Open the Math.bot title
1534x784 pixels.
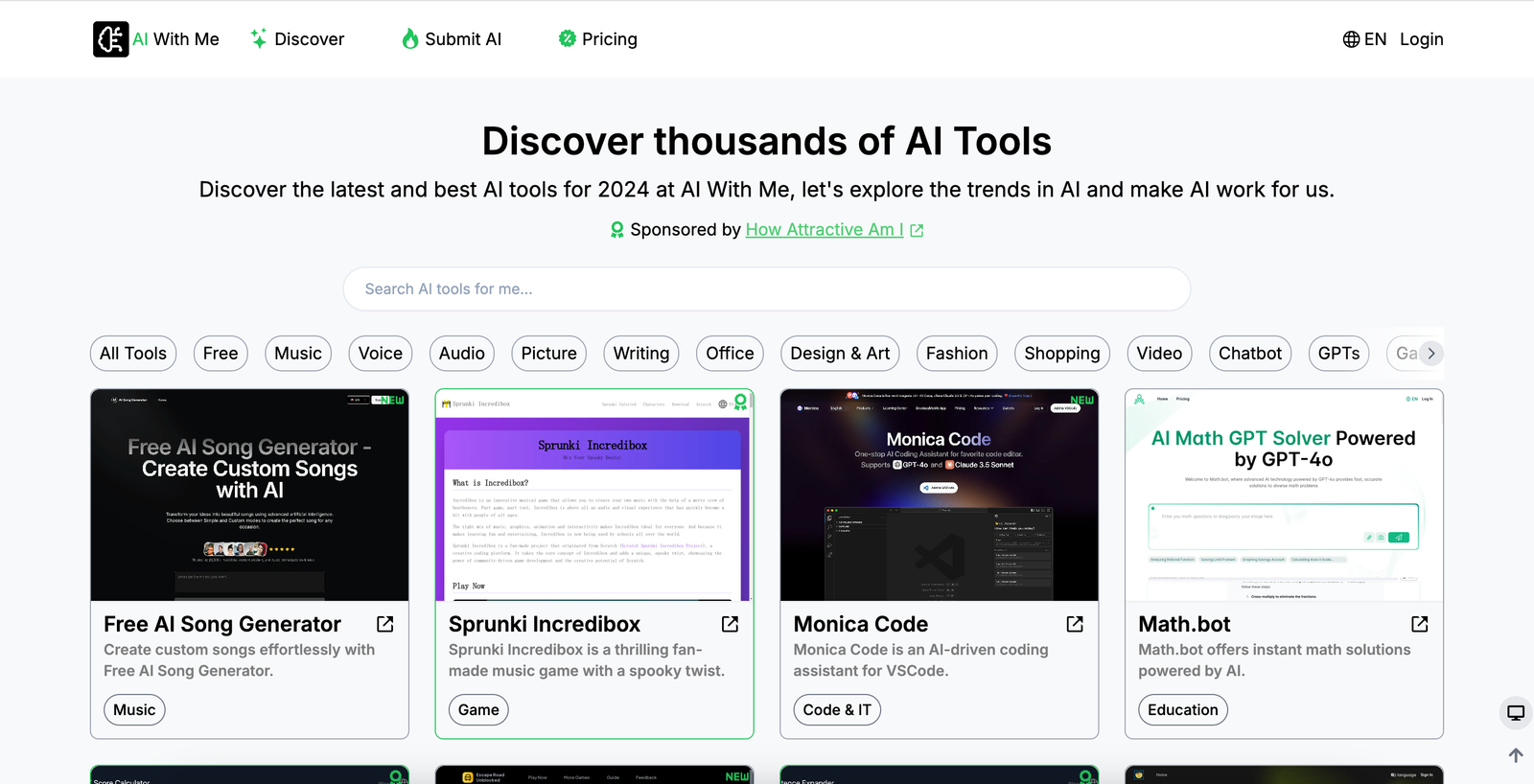click(x=1184, y=624)
